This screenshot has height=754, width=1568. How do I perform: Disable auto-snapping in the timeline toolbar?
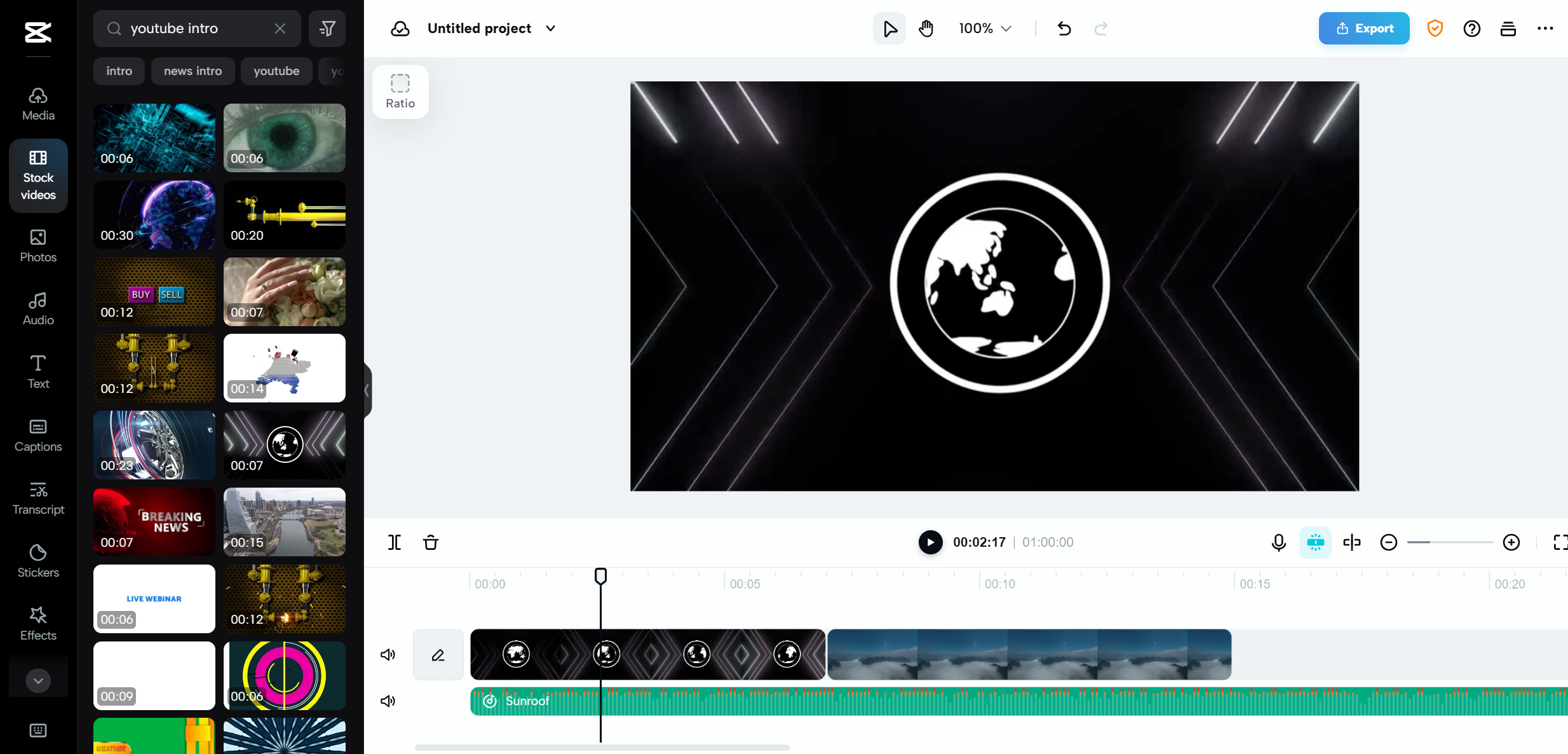(x=1315, y=542)
